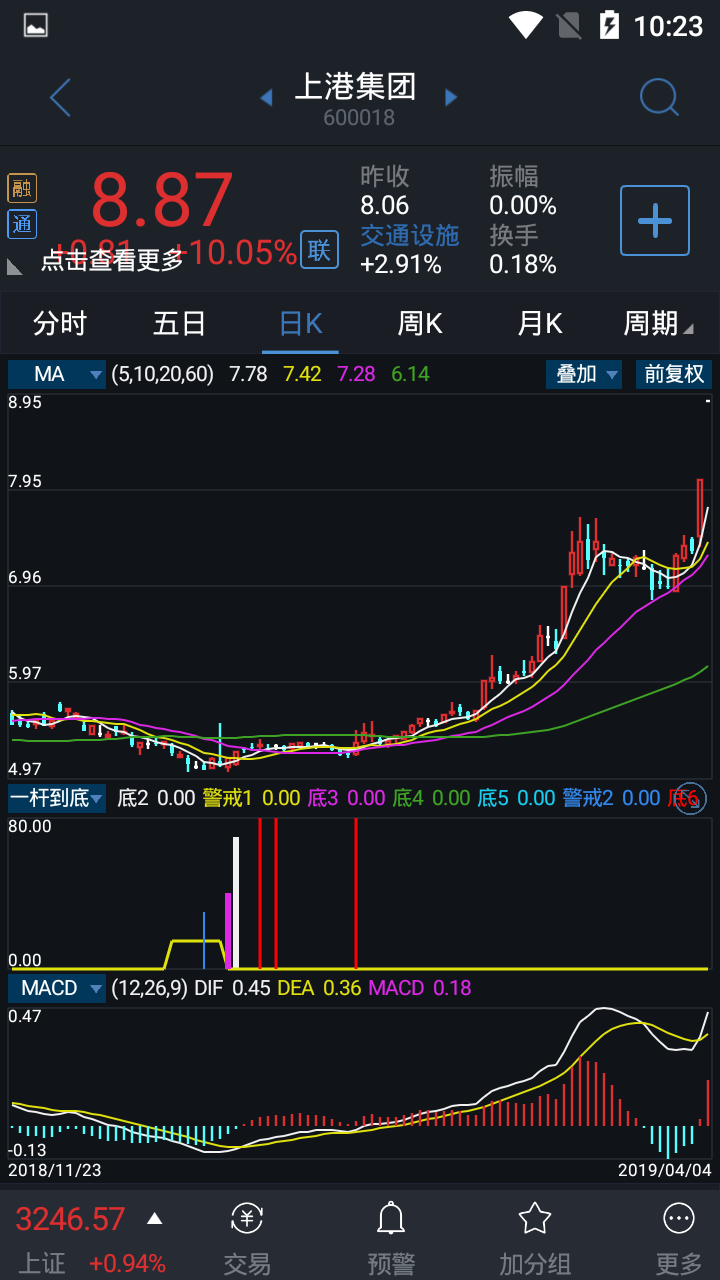Open the MA indicator dropdown
The height and width of the screenshot is (1280, 720).
pos(57,374)
